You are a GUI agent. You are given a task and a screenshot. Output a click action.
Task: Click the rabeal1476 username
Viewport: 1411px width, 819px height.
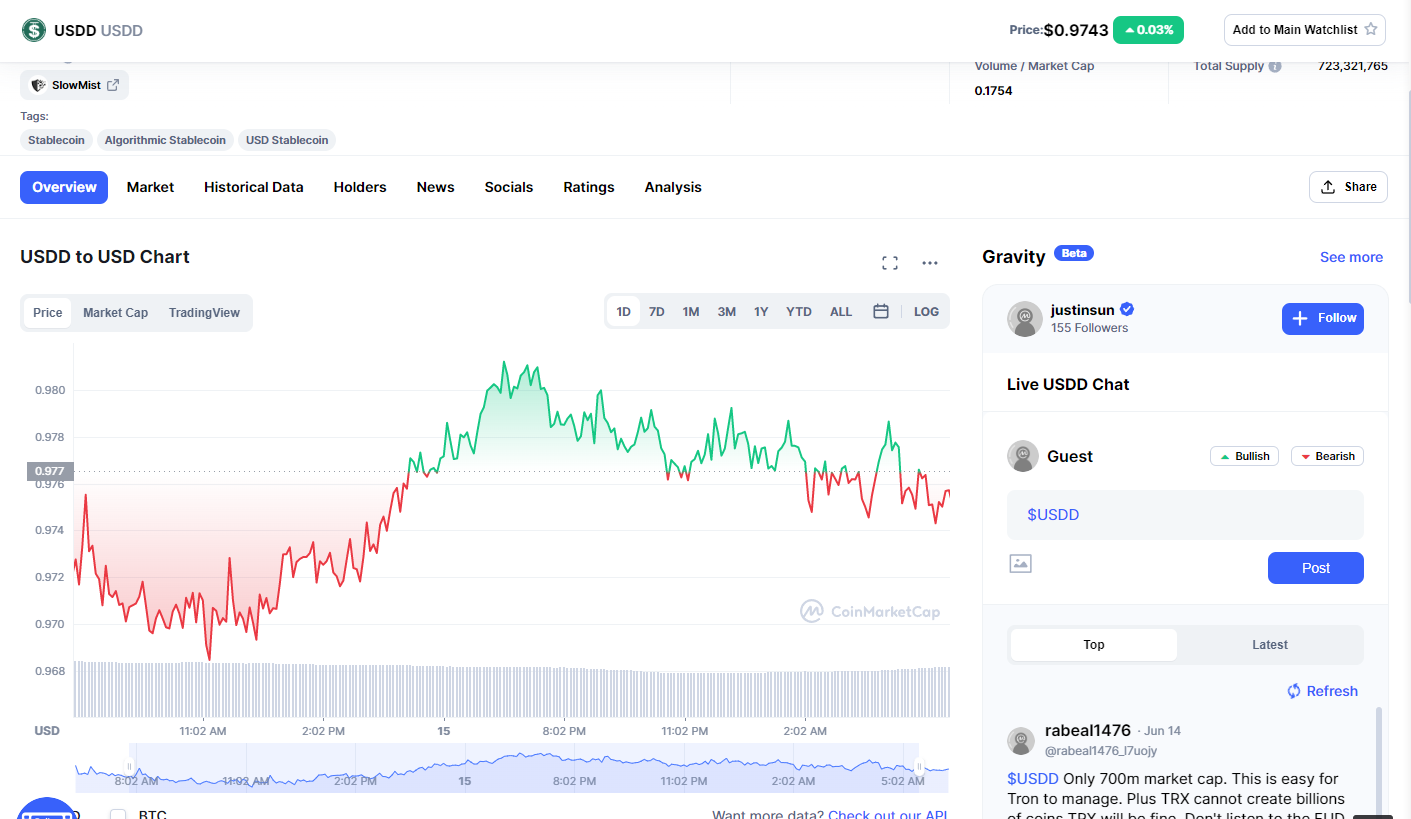coord(1088,731)
